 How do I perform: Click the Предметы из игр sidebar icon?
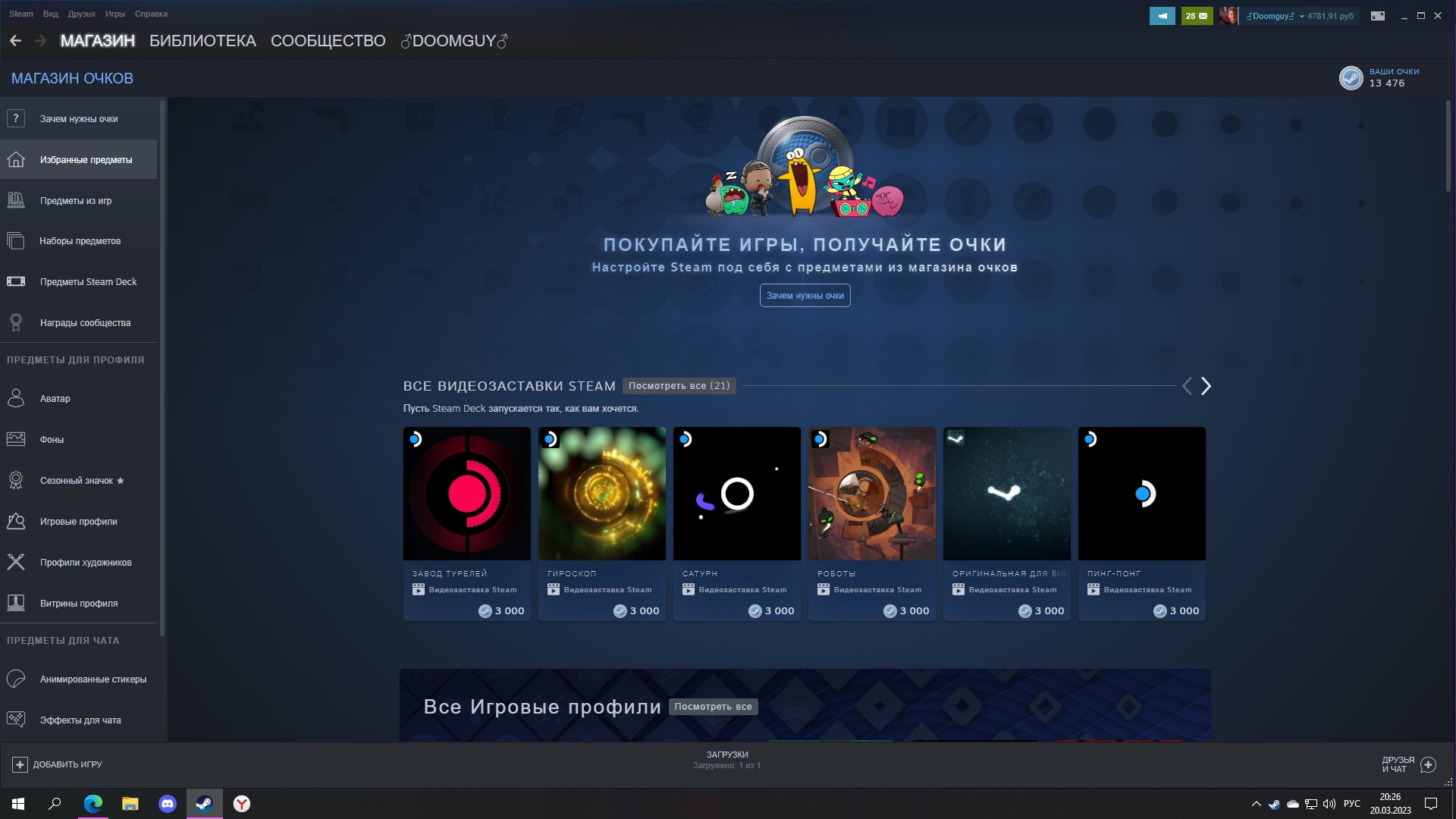click(16, 200)
